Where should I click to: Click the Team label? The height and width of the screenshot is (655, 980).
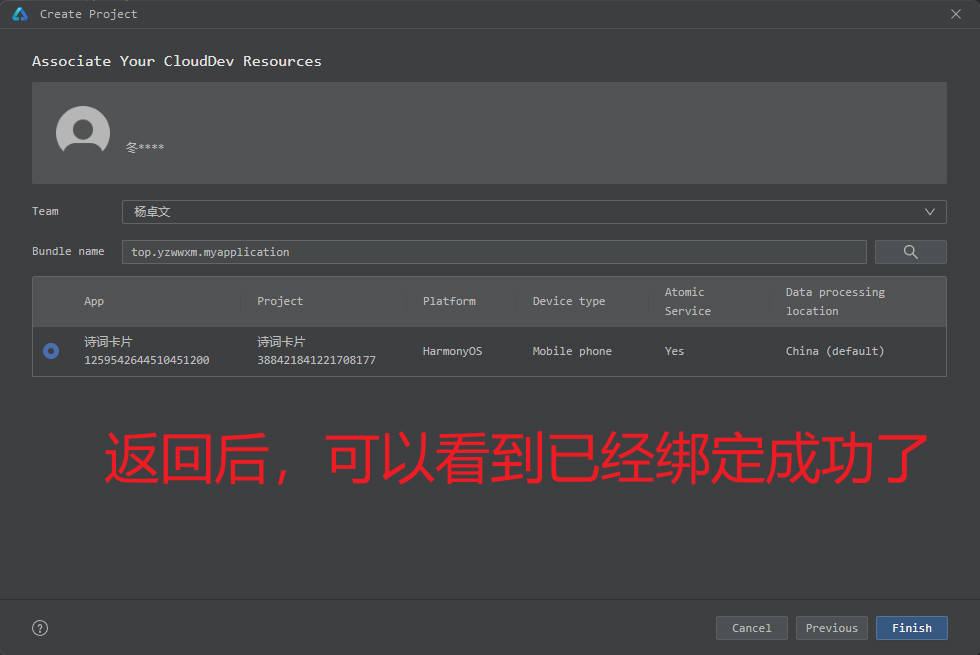click(45, 211)
